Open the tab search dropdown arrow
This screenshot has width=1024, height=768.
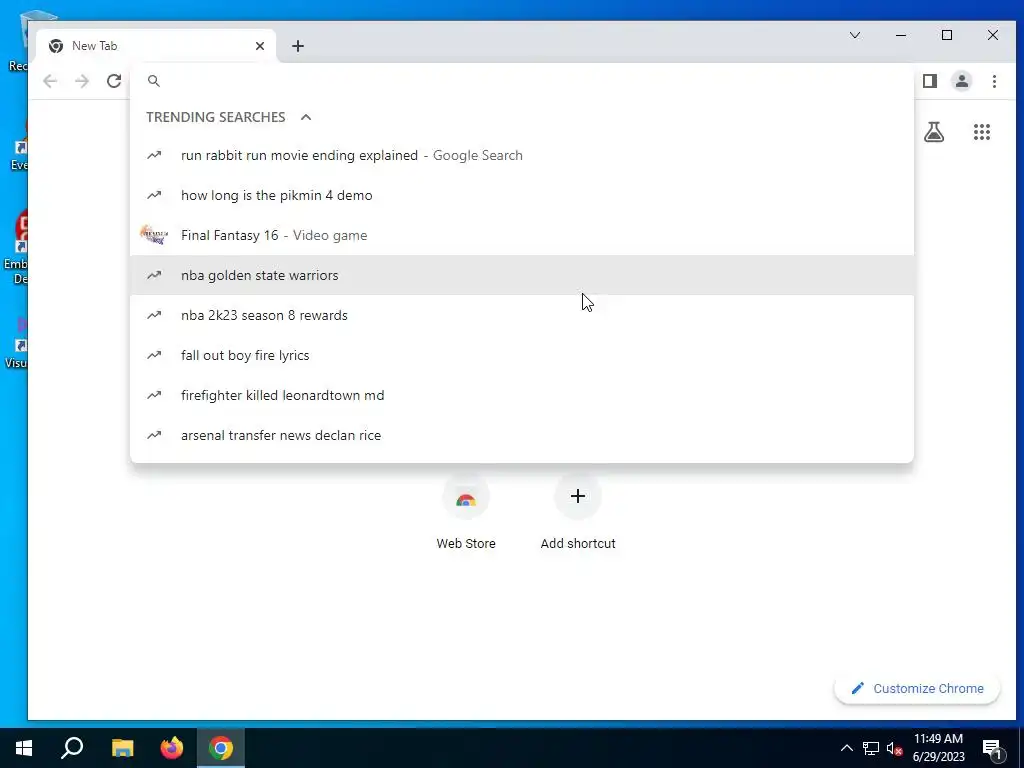tap(855, 35)
